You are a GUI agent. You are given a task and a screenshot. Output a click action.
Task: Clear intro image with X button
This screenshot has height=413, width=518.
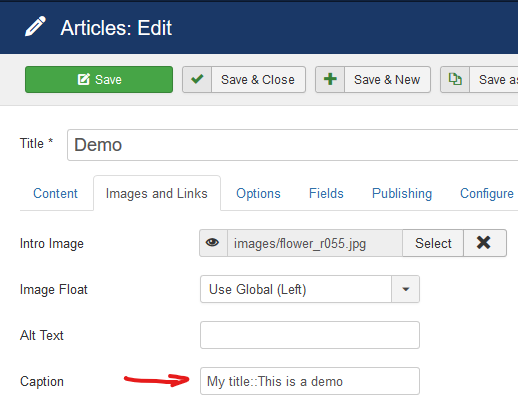click(x=485, y=243)
